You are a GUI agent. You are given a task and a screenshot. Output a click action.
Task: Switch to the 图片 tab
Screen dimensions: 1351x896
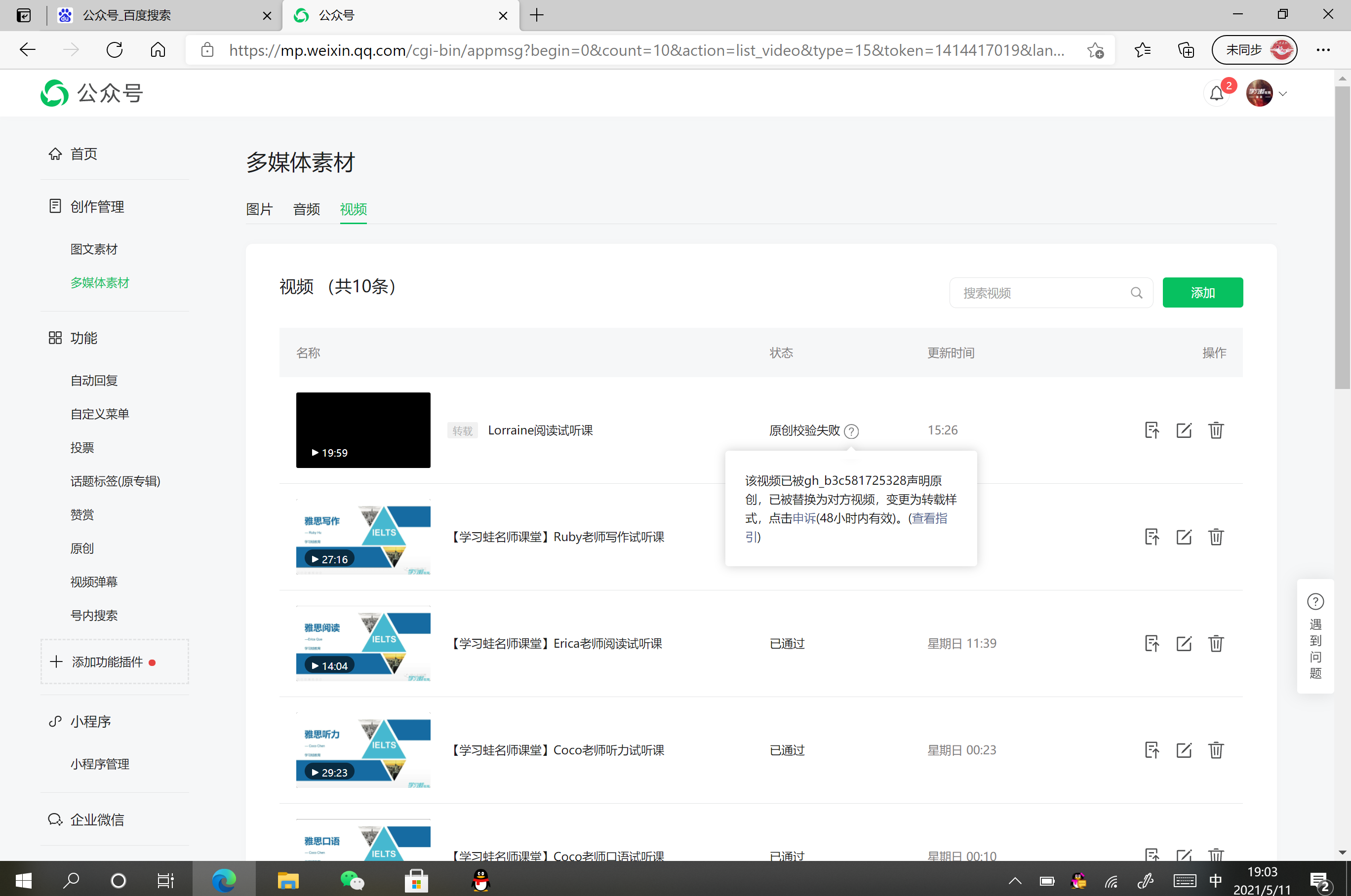coord(259,210)
